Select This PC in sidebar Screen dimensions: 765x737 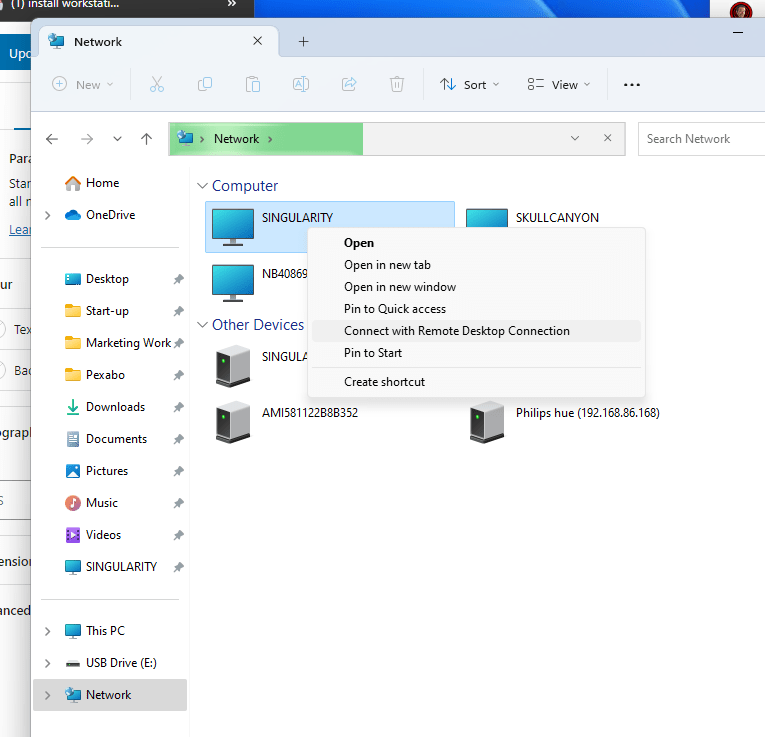pyautogui.click(x=95, y=631)
